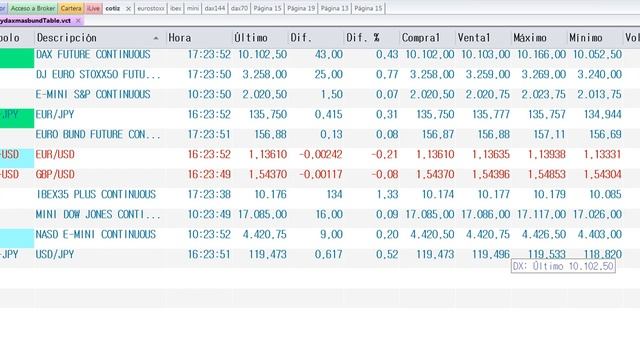Click GBP/USD Venta1 value 1,54396
This screenshot has width=640, height=360.
point(491,174)
